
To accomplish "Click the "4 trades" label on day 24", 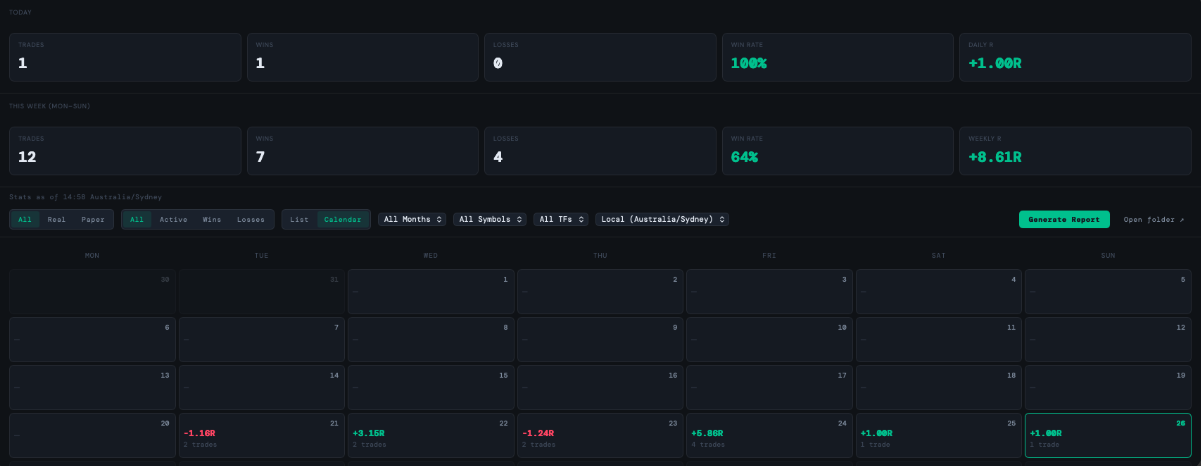I will pyautogui.click(x=707, y=444).
